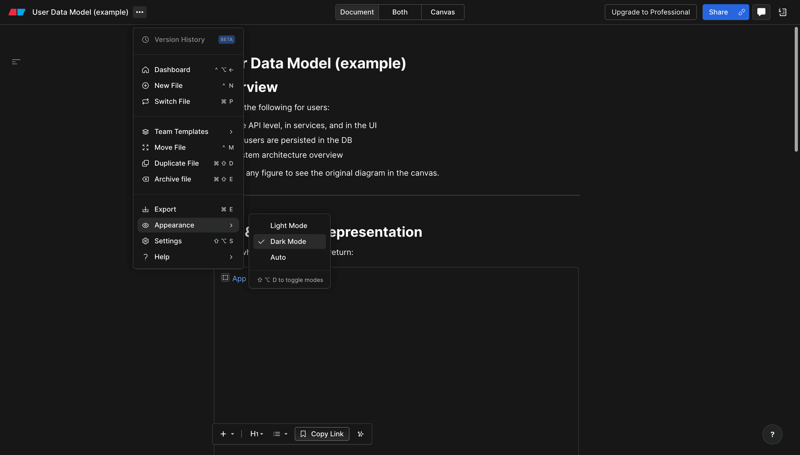
Task: Click the Team Templates layers icon
Action: click(x=145, y=131)
